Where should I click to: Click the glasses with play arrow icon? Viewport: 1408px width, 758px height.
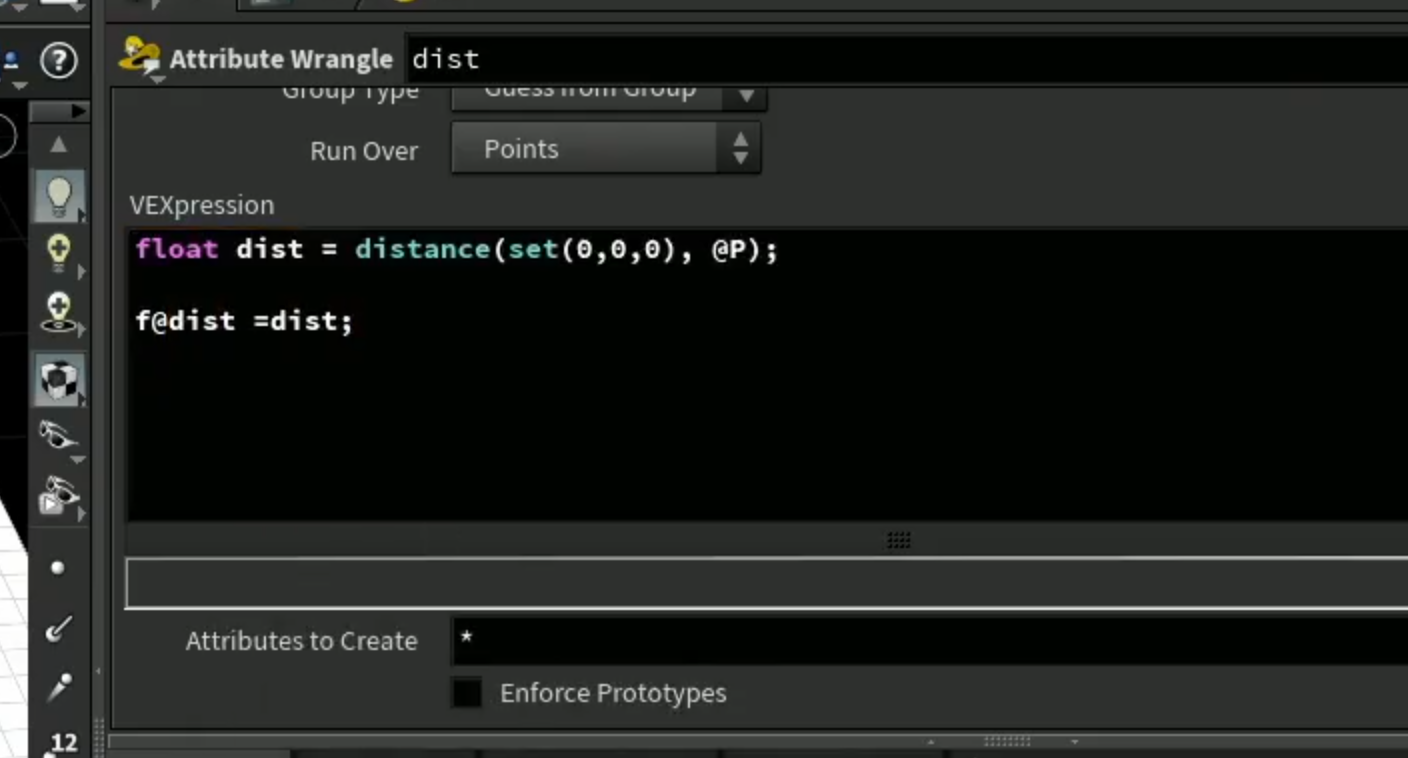tap(59, 496)
